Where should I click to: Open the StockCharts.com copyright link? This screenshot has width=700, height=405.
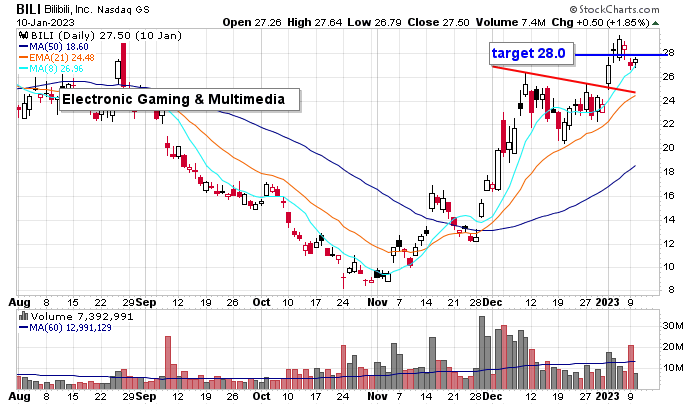point(614,9)
